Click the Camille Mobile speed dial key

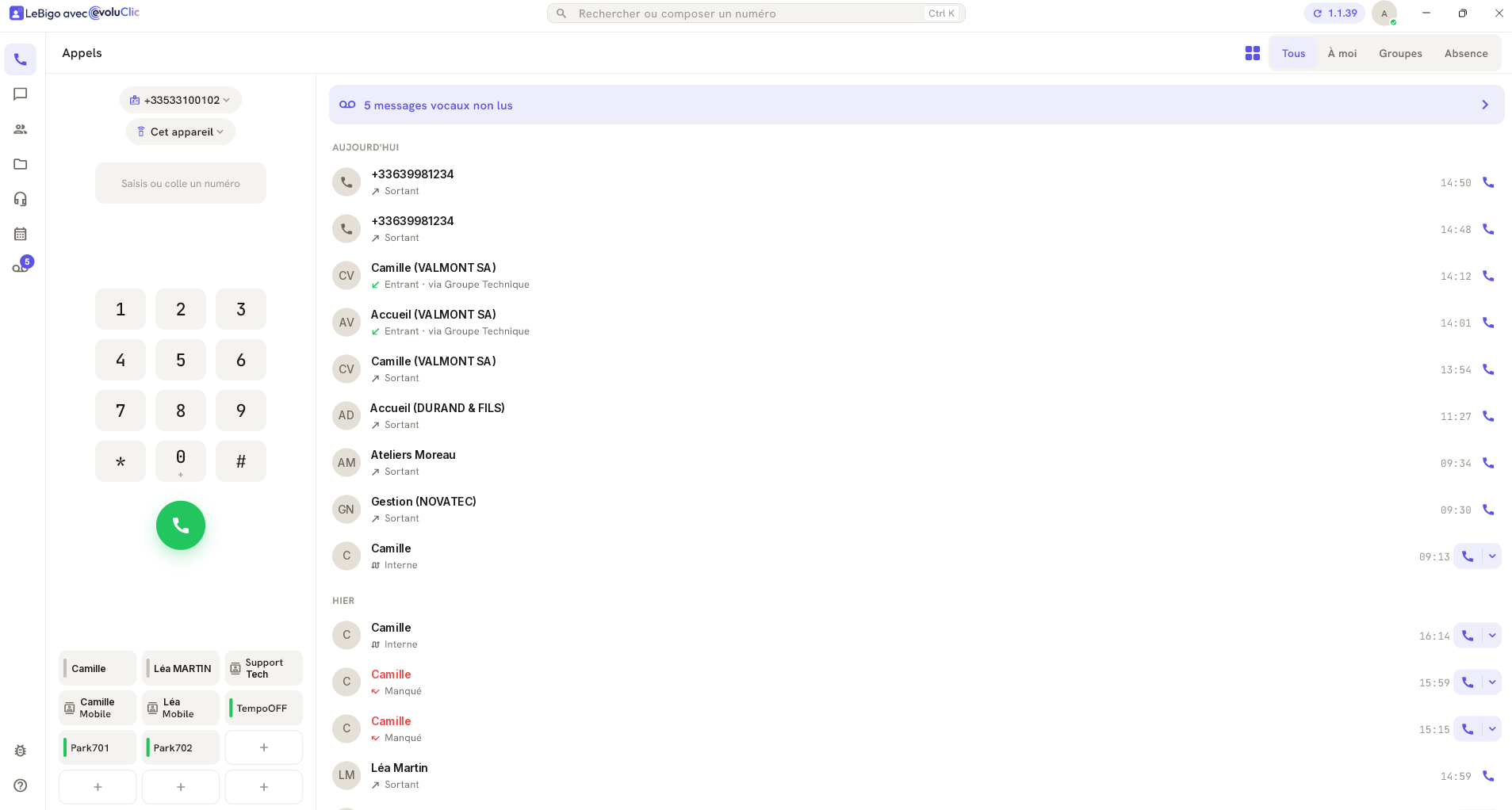98,708
